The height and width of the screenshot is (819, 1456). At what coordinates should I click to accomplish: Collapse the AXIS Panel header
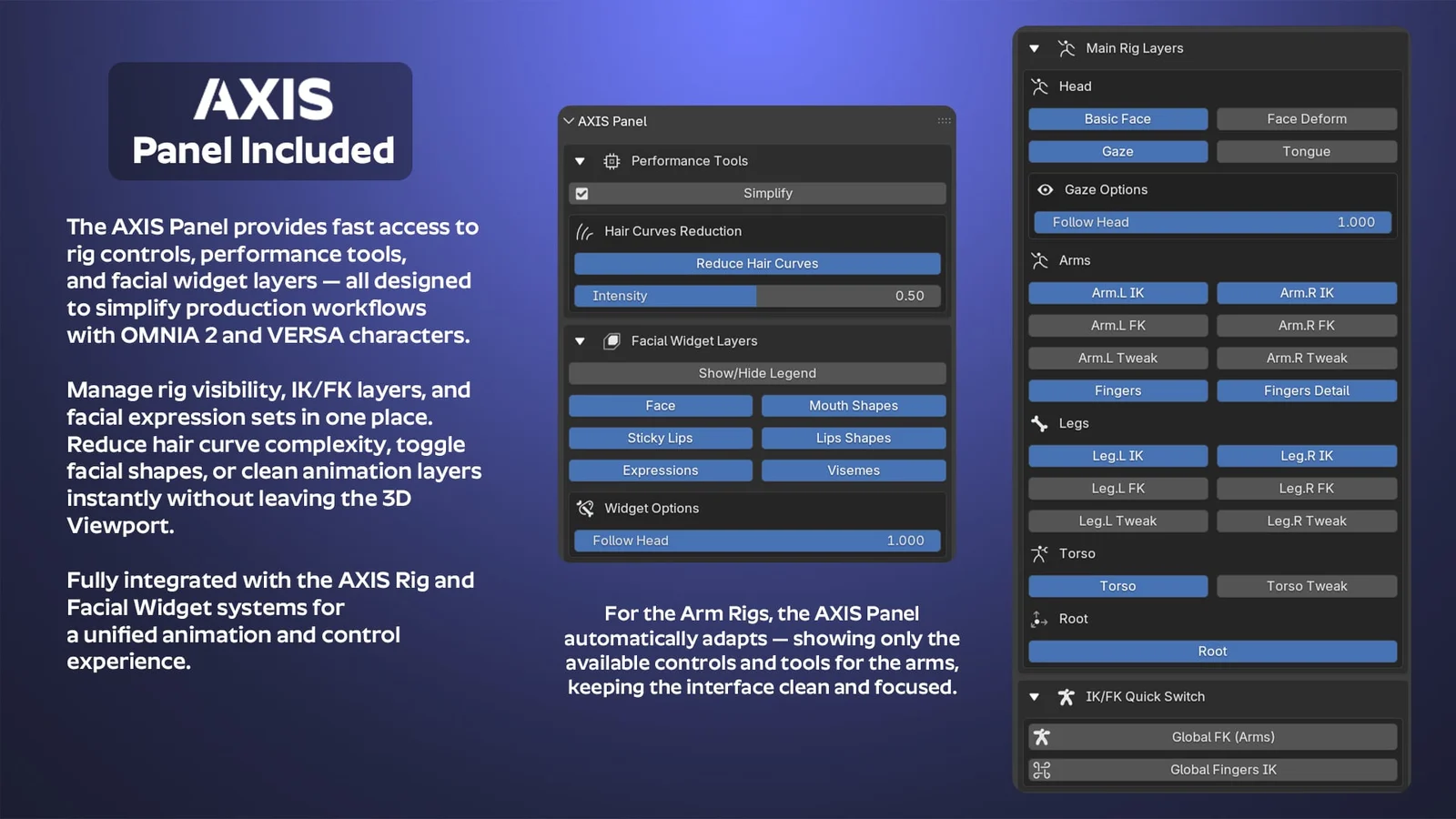[x=569, y=121]
